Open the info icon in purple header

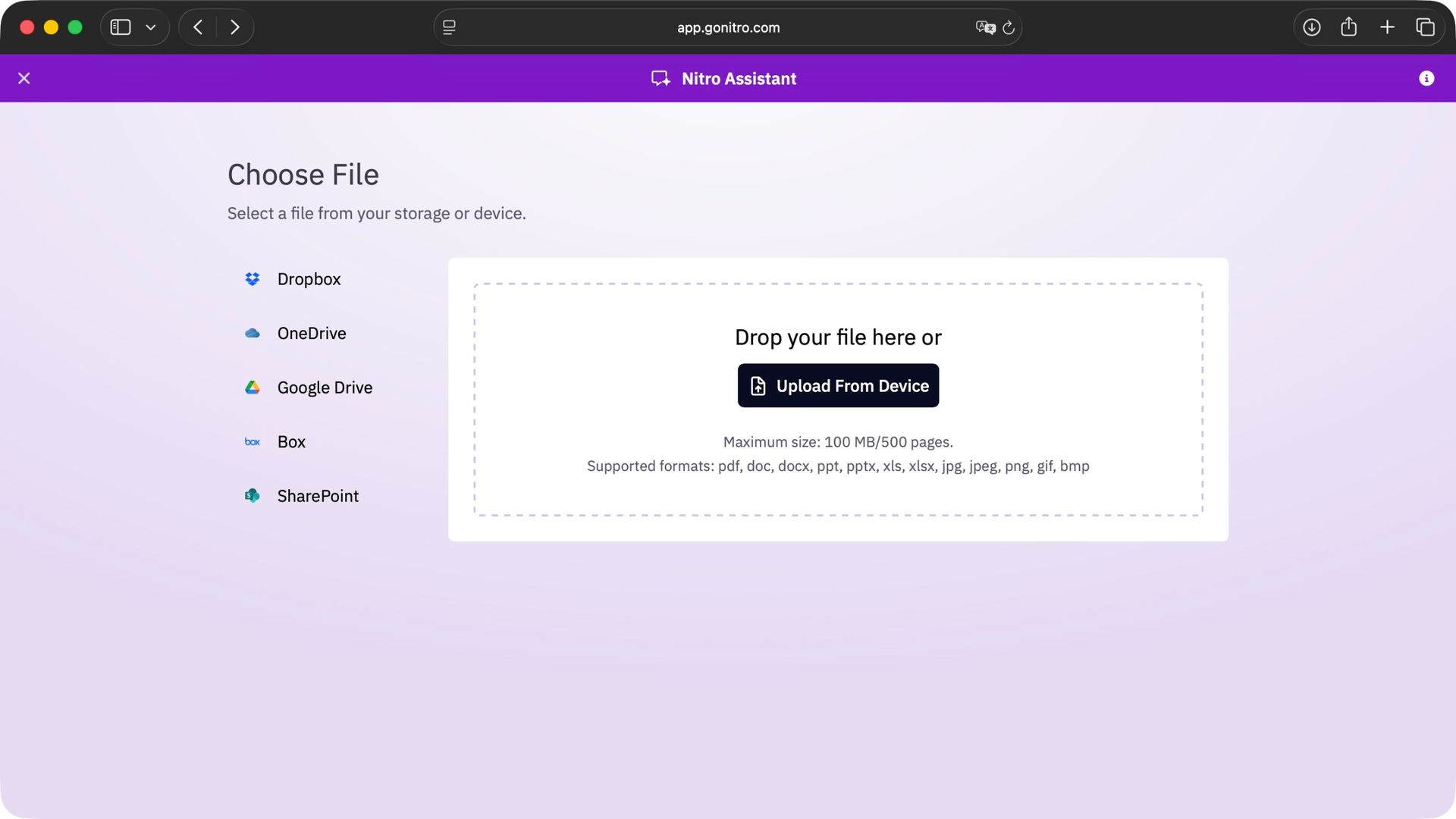tap(1426, 78)
